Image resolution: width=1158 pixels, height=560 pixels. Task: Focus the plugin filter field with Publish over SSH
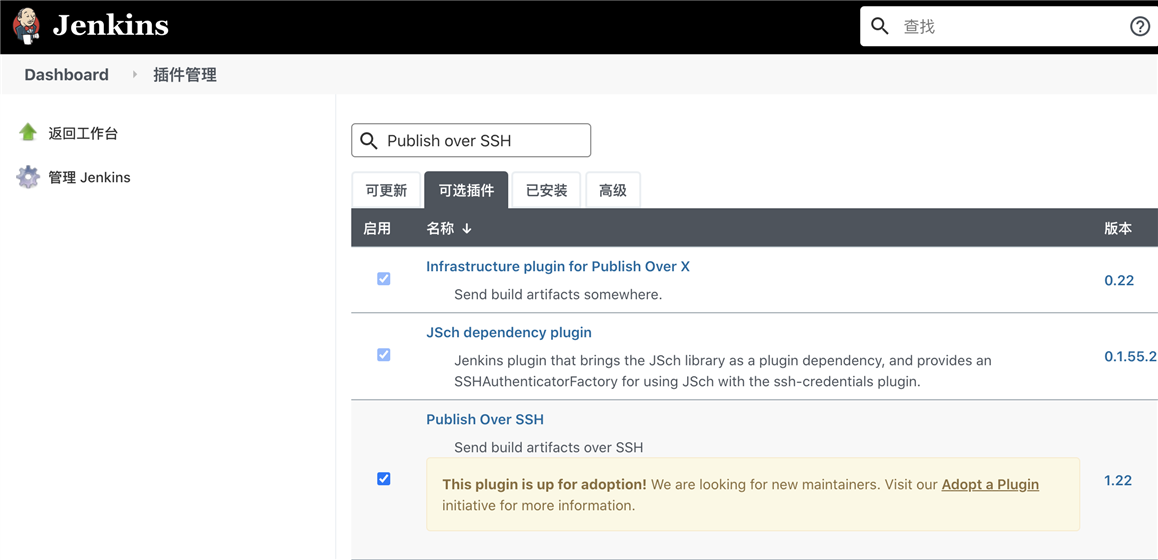pyautogui.click(x=471, y=140)
